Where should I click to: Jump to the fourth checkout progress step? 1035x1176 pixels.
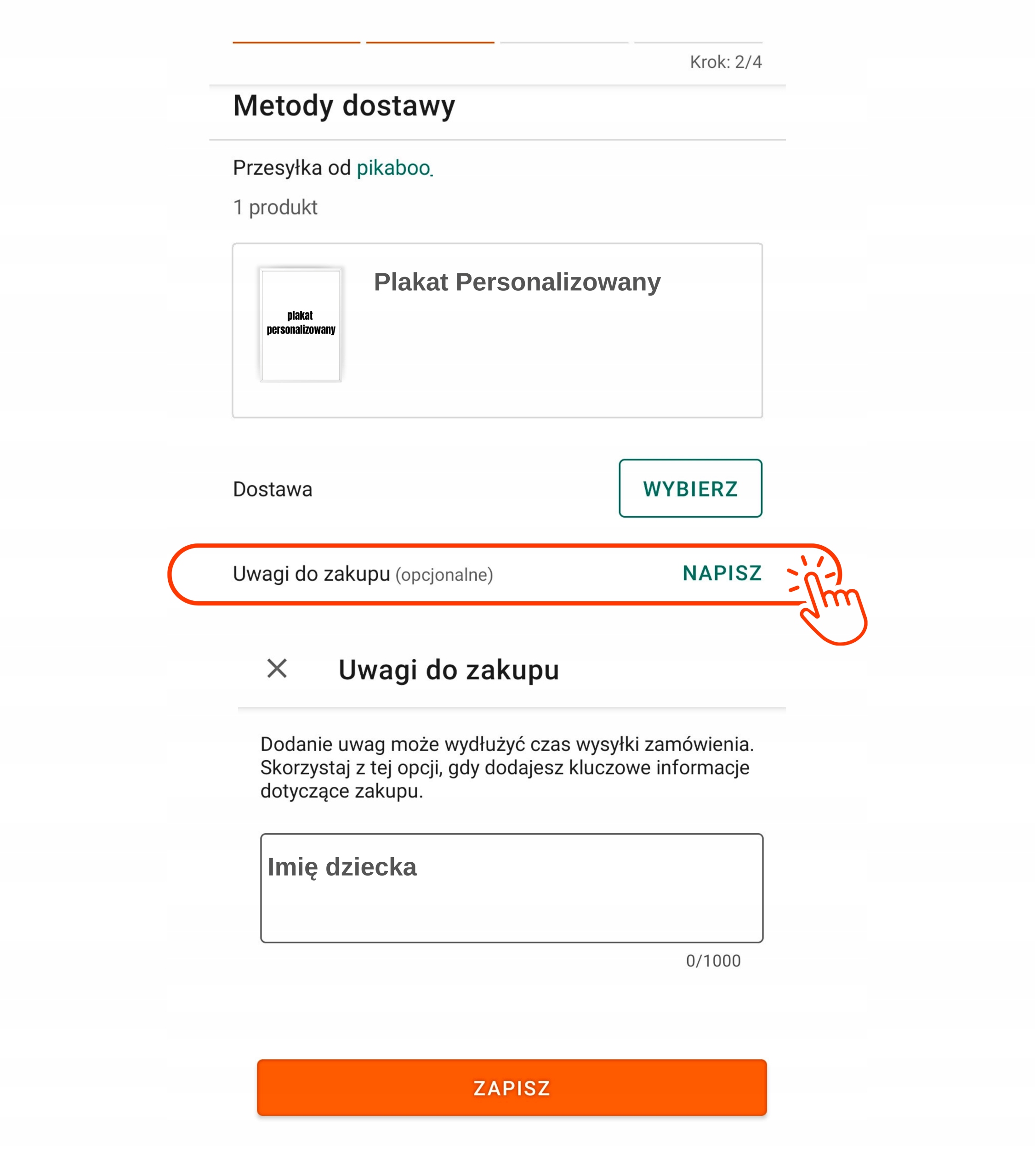point(698,42)
